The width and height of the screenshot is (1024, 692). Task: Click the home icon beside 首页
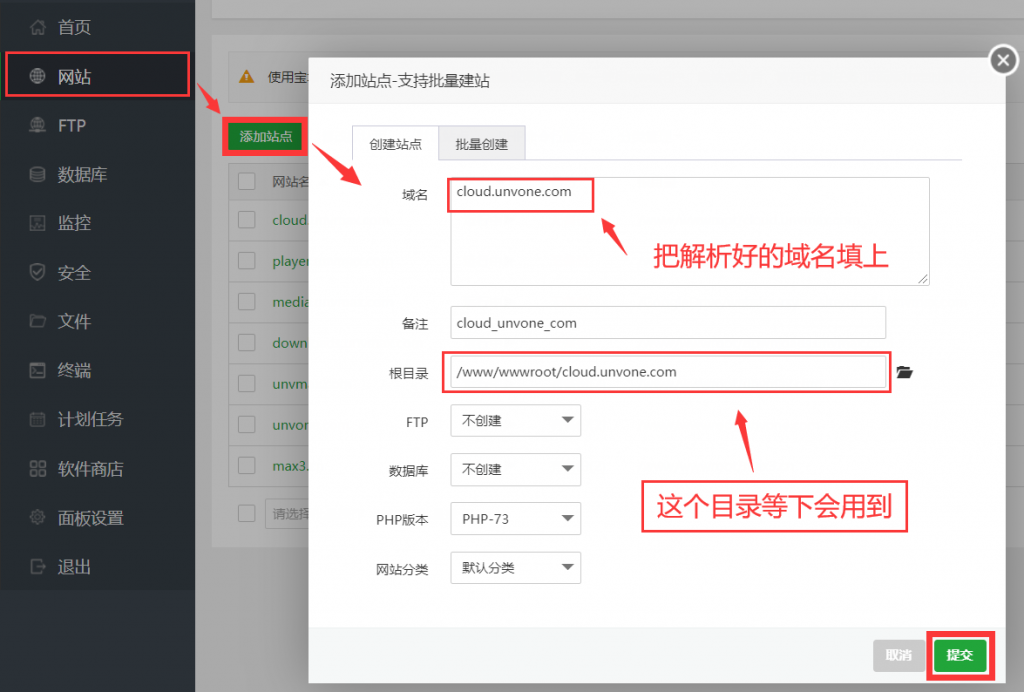pyautogui.click(x=38, y=27)
